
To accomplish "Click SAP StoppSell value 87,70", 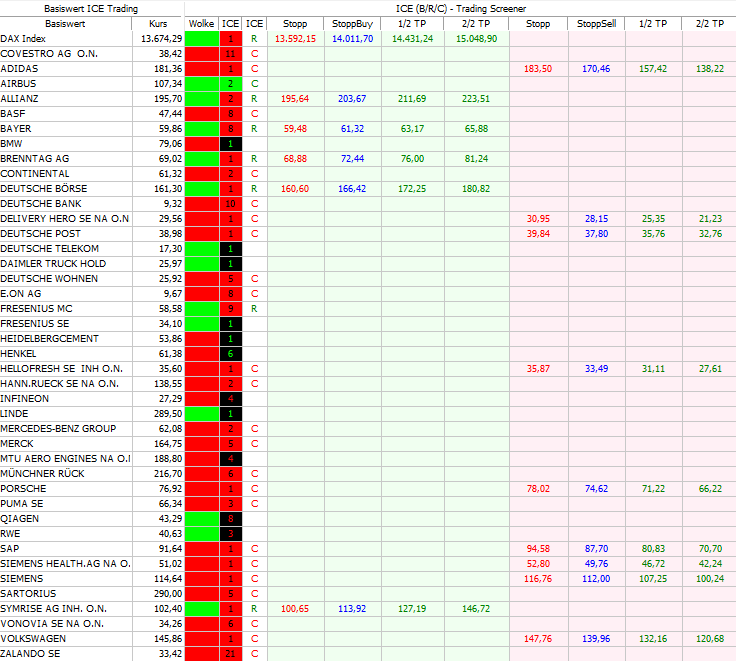I will [596, 549].
